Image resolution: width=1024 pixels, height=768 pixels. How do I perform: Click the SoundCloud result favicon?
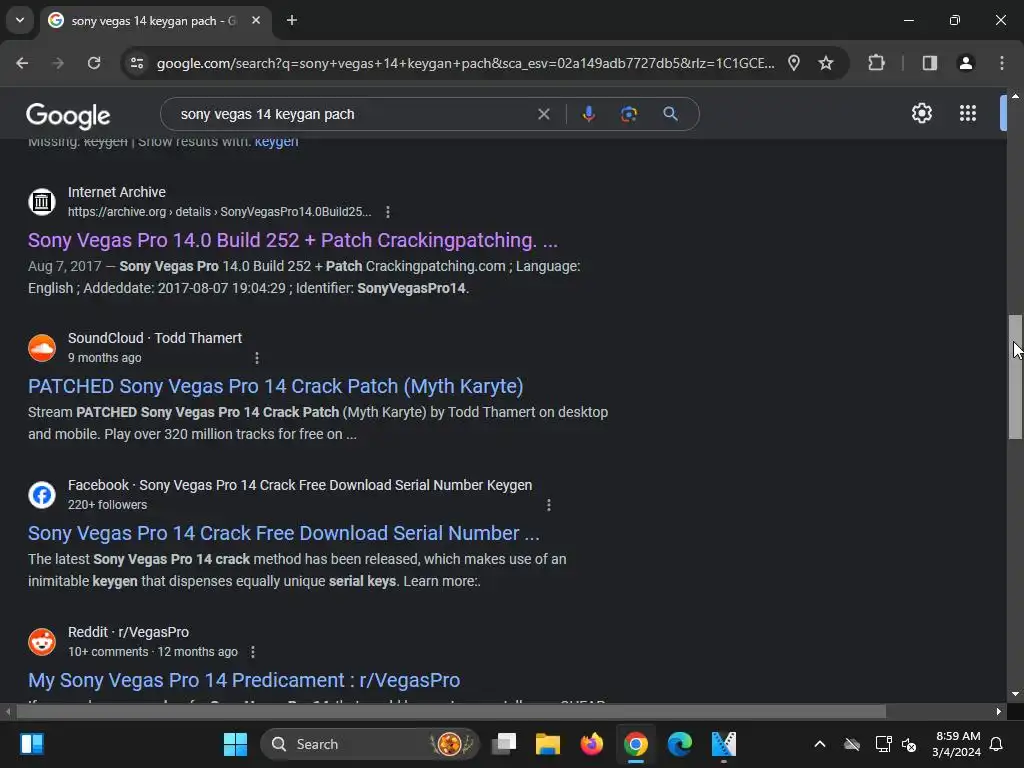(42, 347)
